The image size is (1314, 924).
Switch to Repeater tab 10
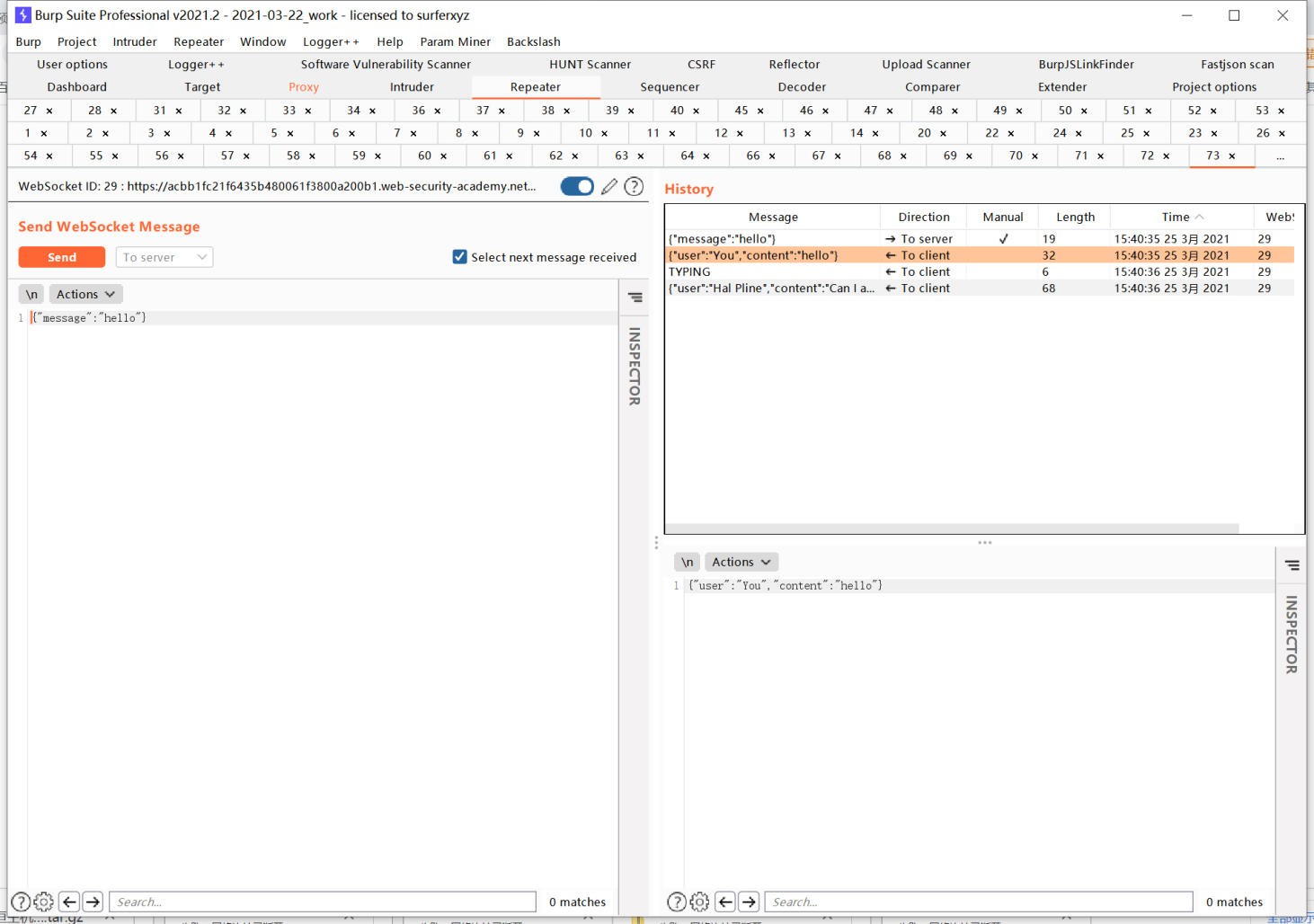[585, 133]
